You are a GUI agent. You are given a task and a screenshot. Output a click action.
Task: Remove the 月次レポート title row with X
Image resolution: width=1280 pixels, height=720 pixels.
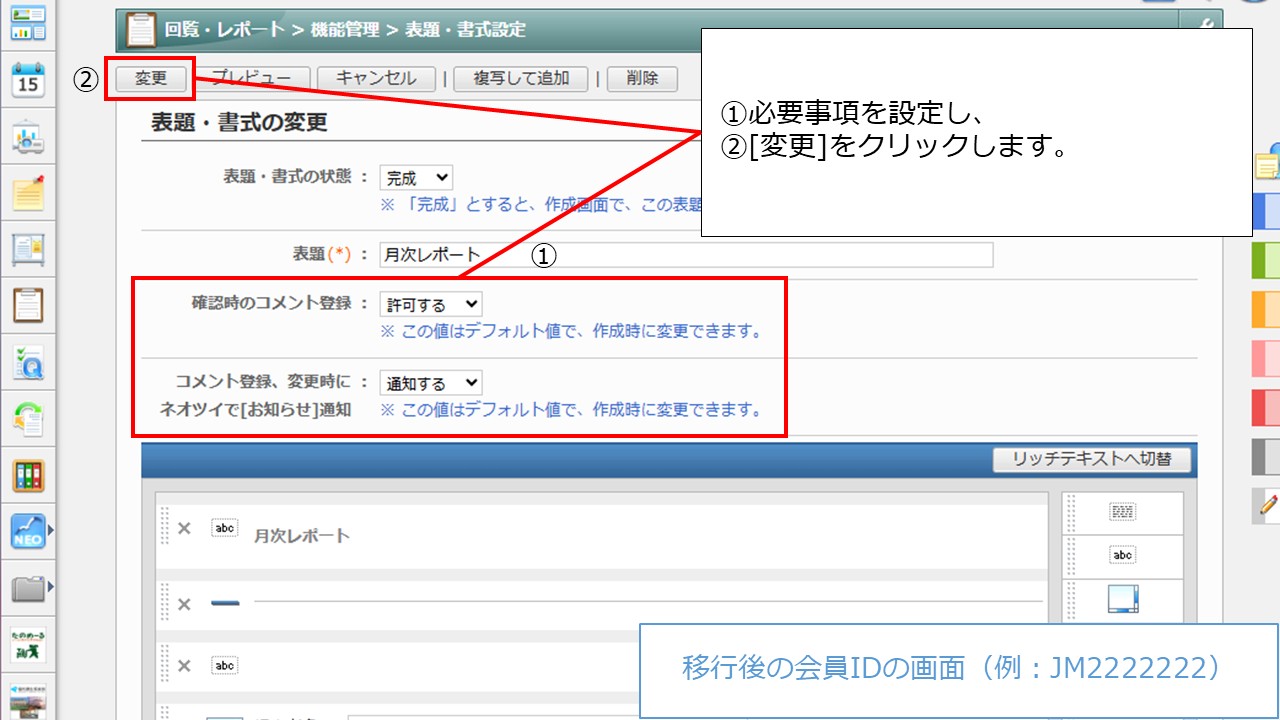(x=184, y=529)
